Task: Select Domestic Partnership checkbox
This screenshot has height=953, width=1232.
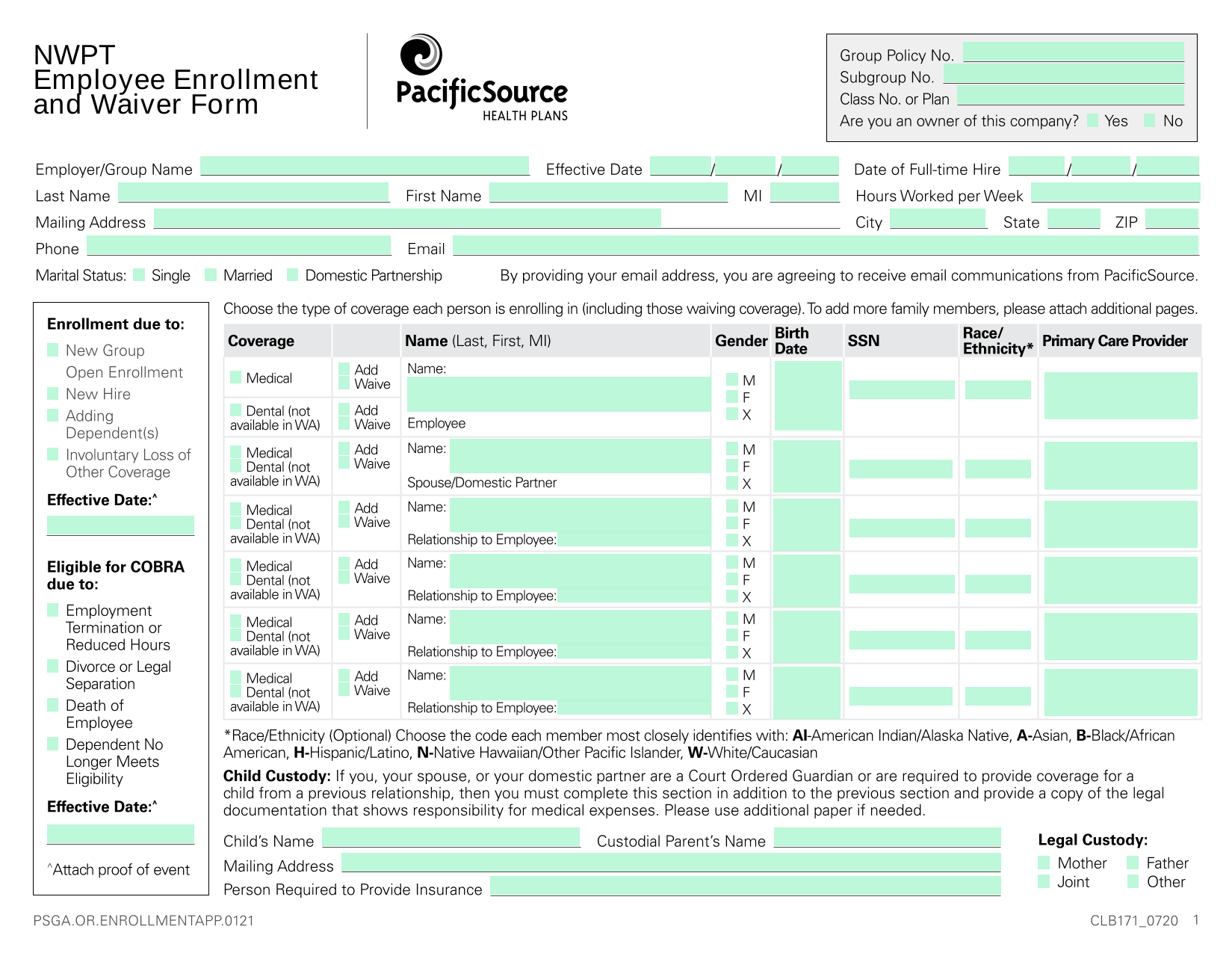Action: (x=293, y=275)
